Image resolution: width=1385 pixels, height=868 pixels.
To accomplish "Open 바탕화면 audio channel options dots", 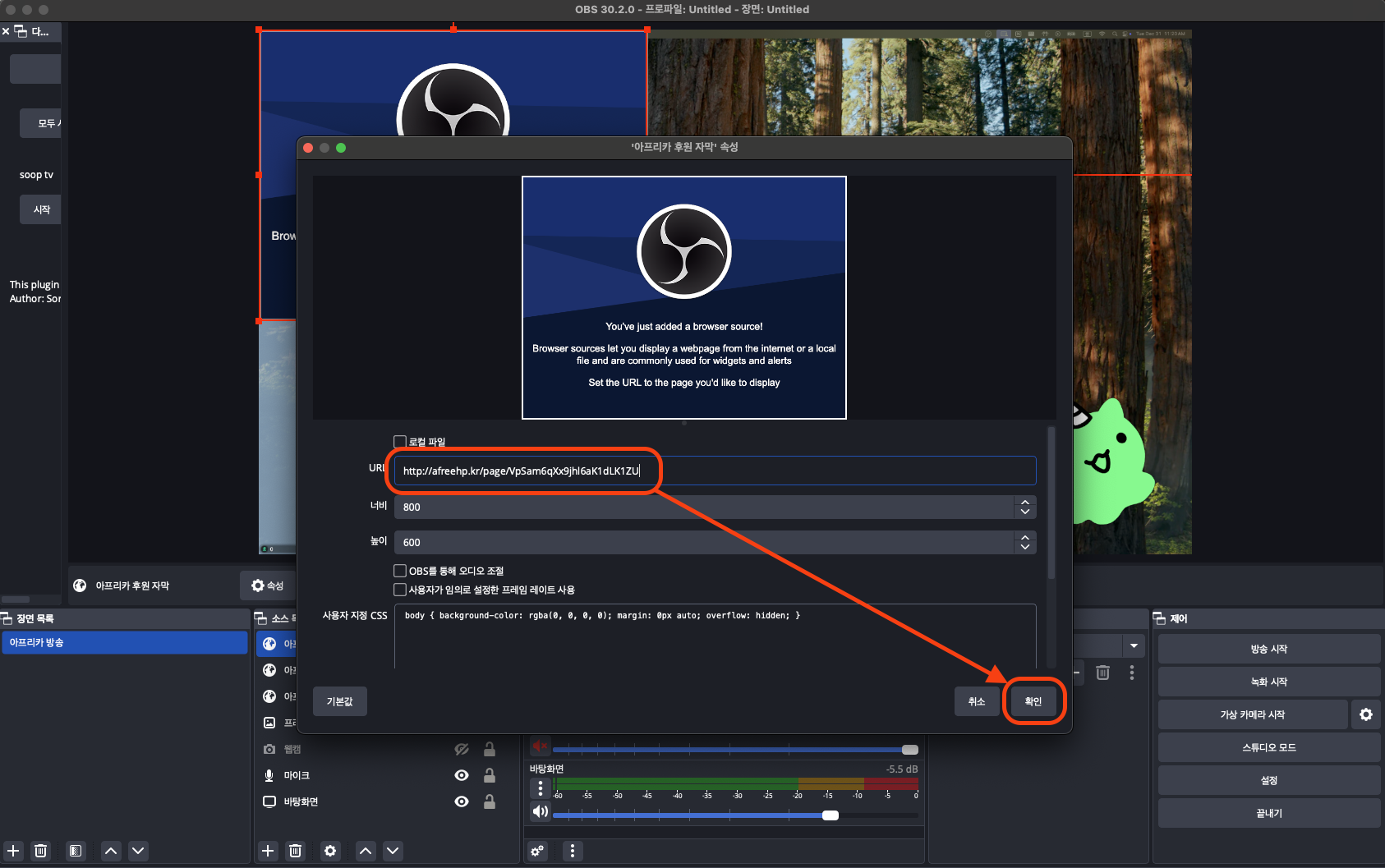I will click(x=540, y=788).
